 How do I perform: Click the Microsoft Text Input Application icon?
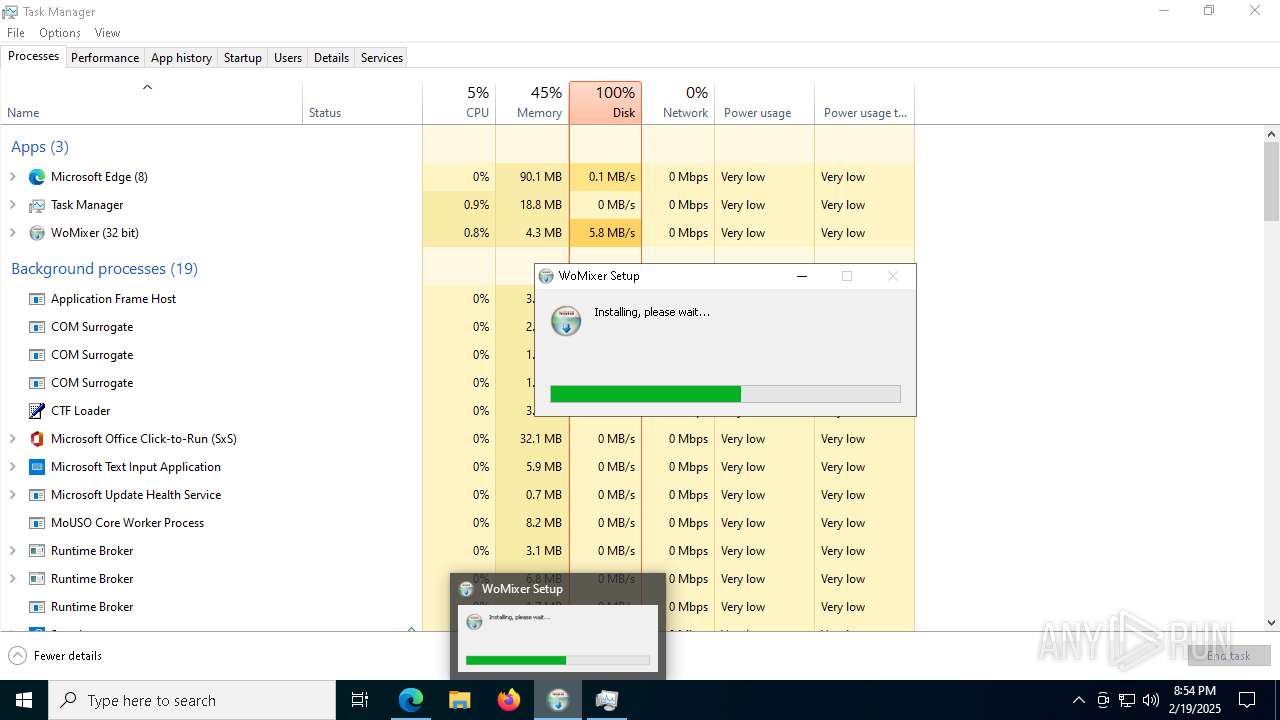[x=37, y=467]
